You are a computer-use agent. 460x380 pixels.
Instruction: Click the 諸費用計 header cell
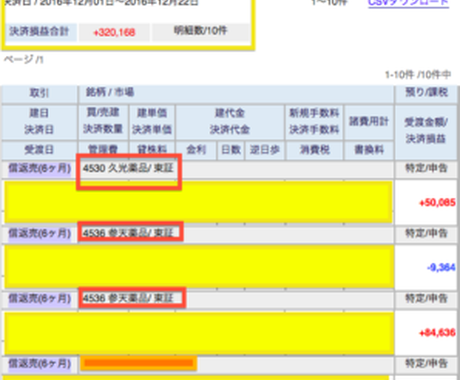click(369, 121)
